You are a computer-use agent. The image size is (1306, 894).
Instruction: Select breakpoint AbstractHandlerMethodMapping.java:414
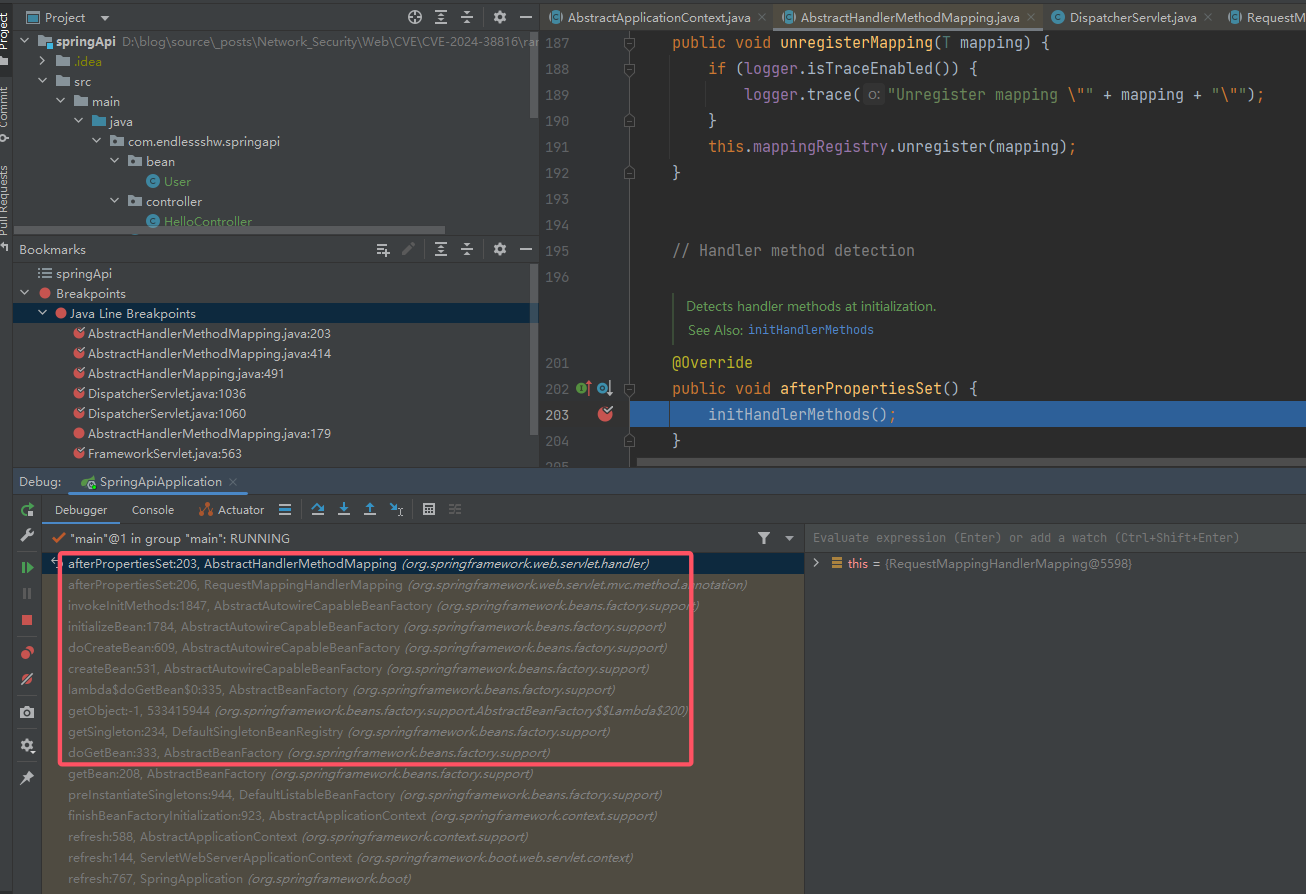(x=209, y=354)
